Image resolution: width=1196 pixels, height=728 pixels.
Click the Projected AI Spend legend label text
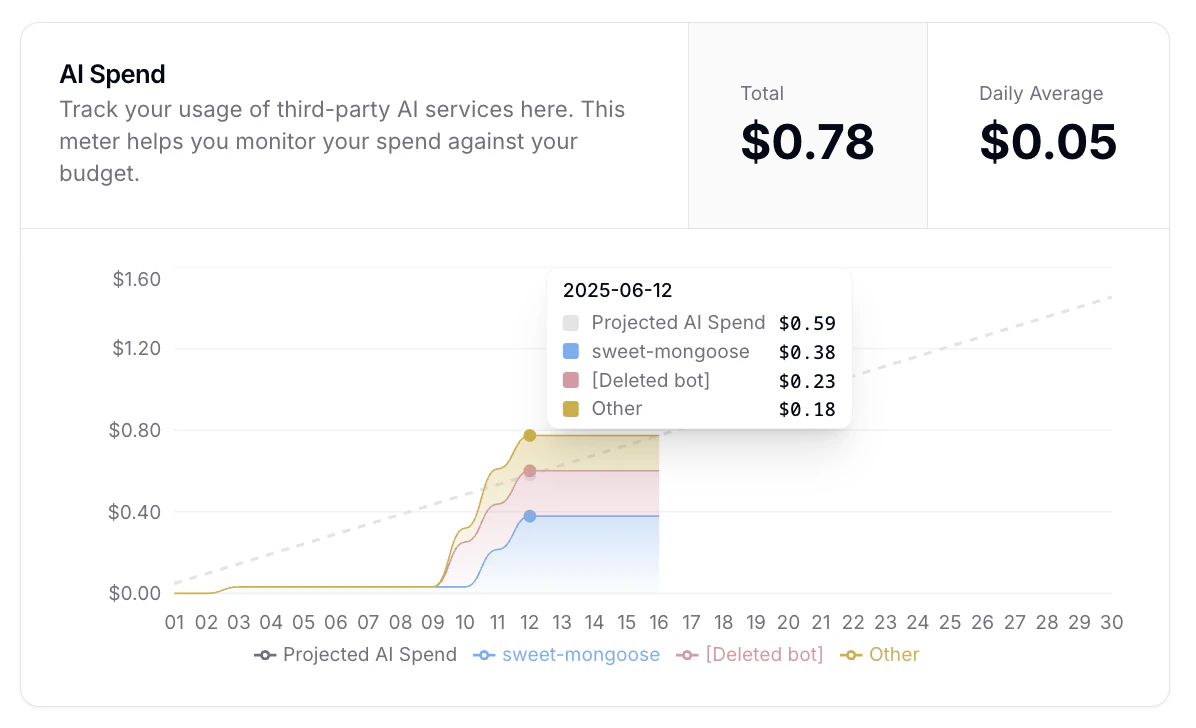371,655
